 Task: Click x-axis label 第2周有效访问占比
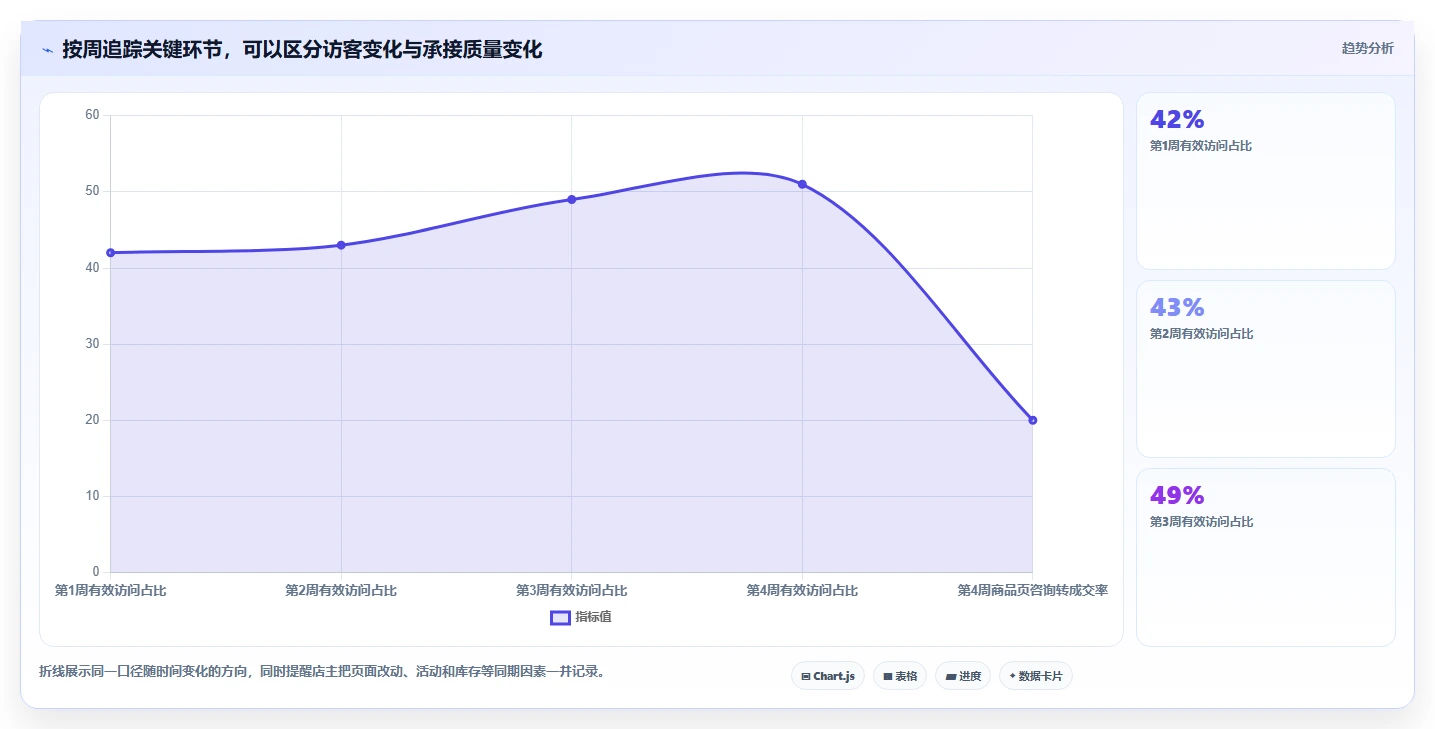(341, 591)
